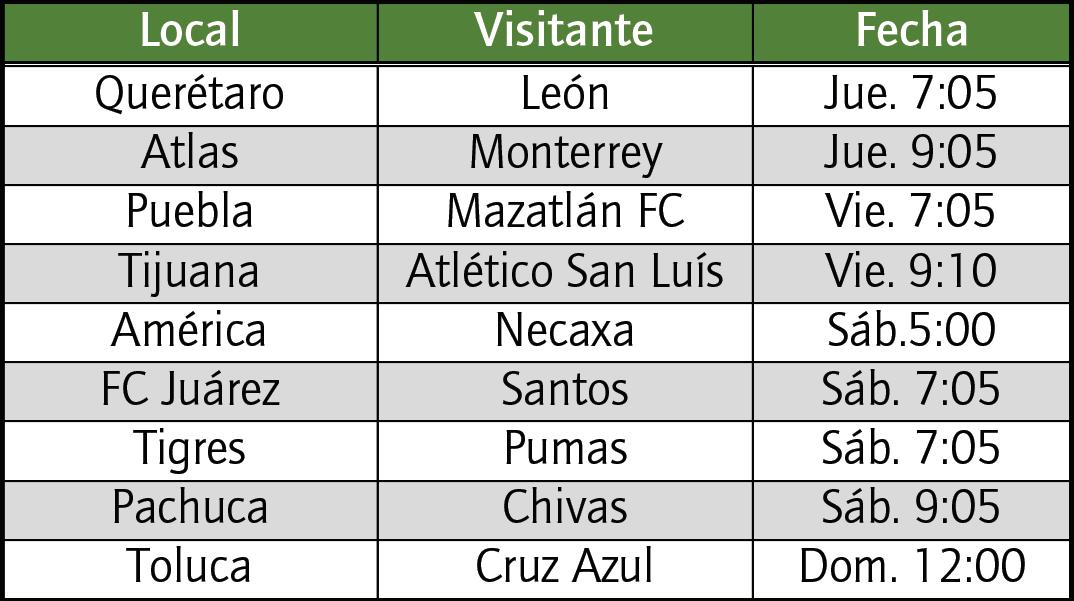
Task: Click the Cruz Azul cell
Action: (x=565, y=569)
